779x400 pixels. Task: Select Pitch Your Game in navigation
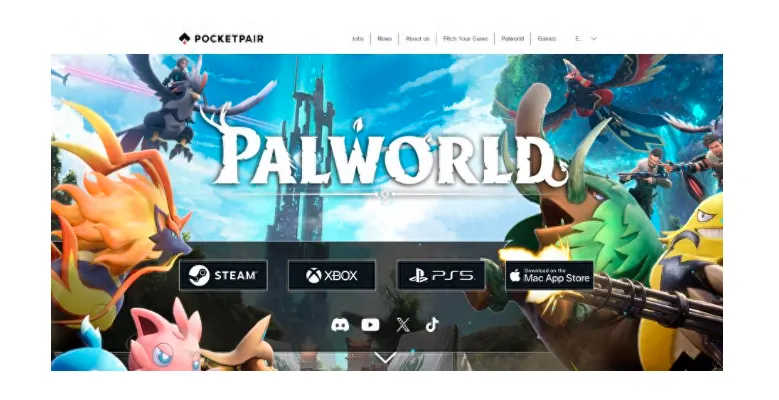coord(466,38)
